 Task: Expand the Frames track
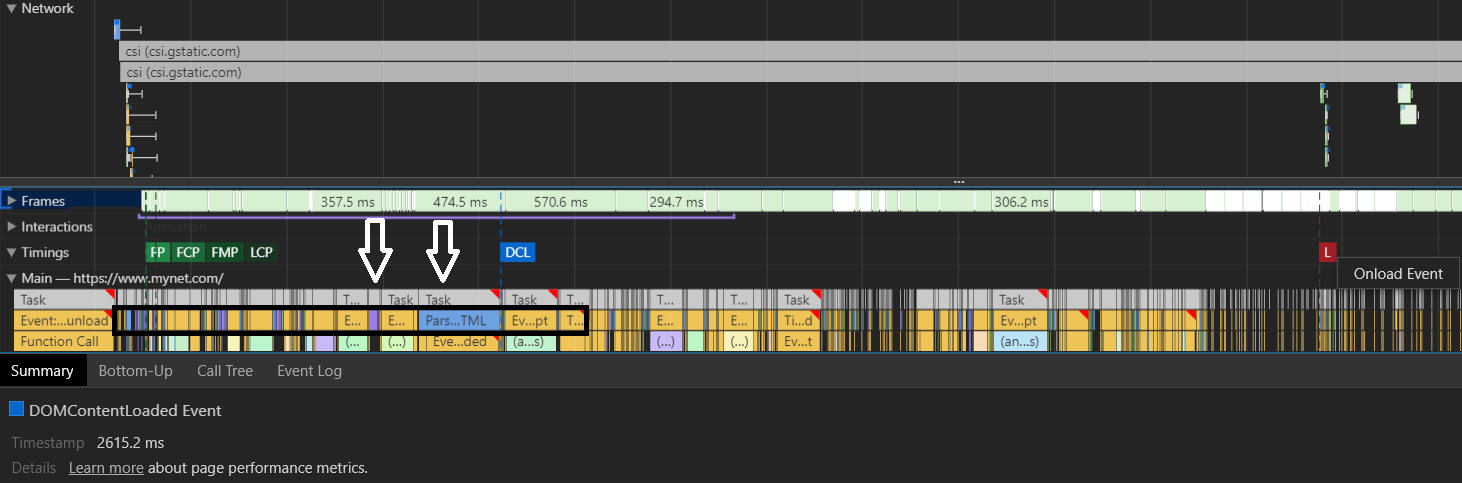11,201
